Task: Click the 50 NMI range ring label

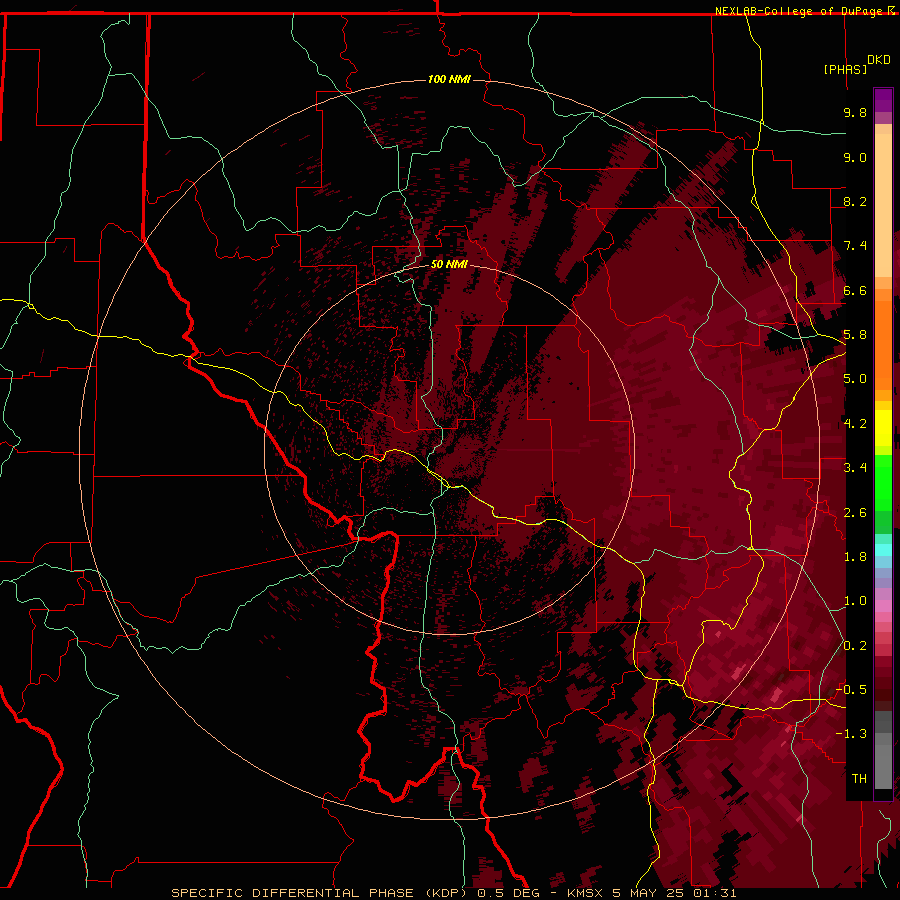Action: click(x=449, y=264)
